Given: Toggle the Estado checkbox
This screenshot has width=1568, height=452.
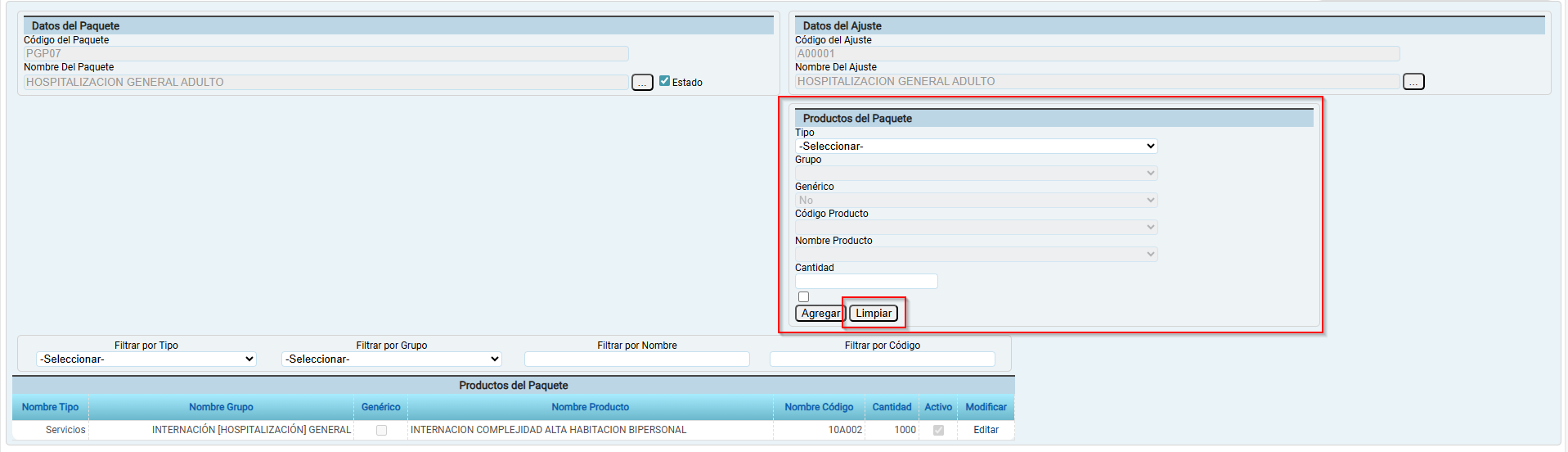Looking at the screenshot, I should point(664,81).
